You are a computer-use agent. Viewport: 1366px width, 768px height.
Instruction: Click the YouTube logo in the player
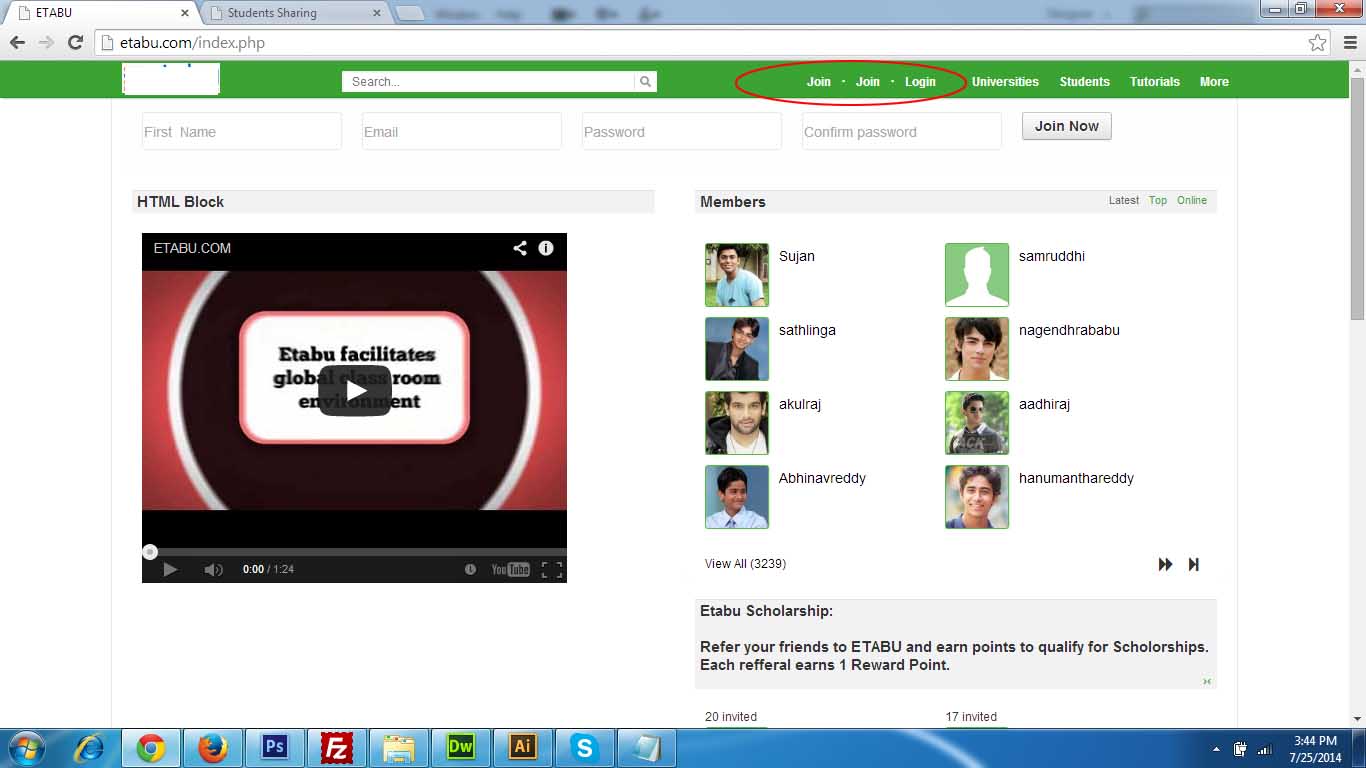click(x=510, y=569)
